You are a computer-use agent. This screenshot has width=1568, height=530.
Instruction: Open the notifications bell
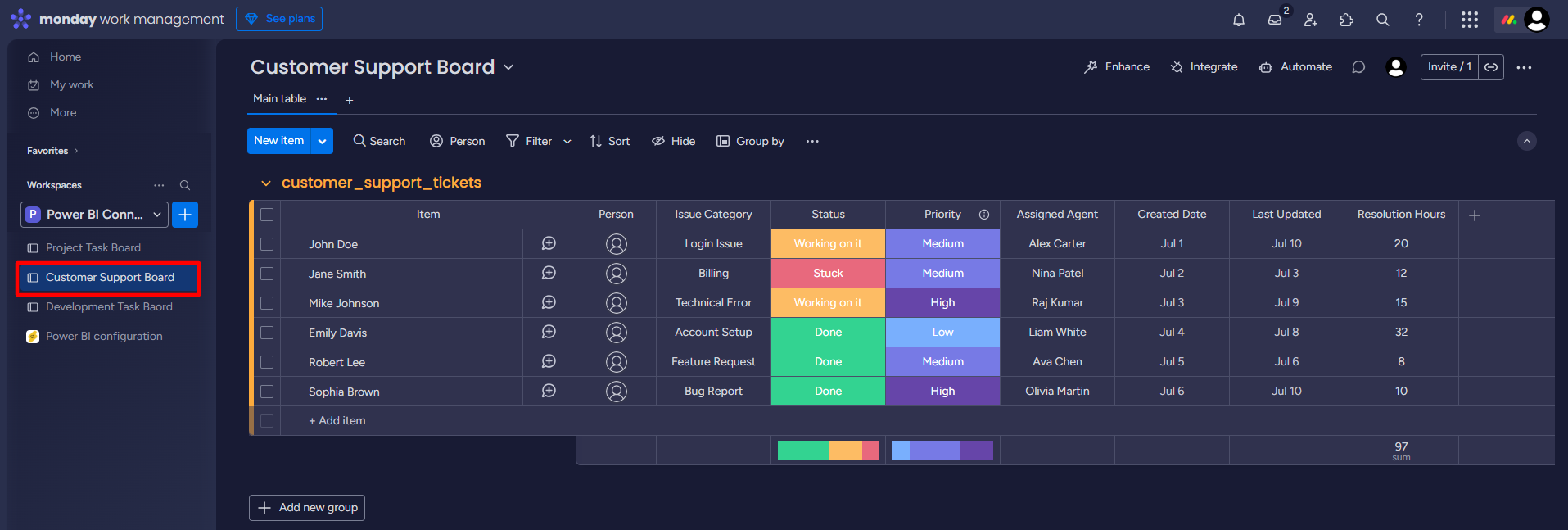[1239, 20]
